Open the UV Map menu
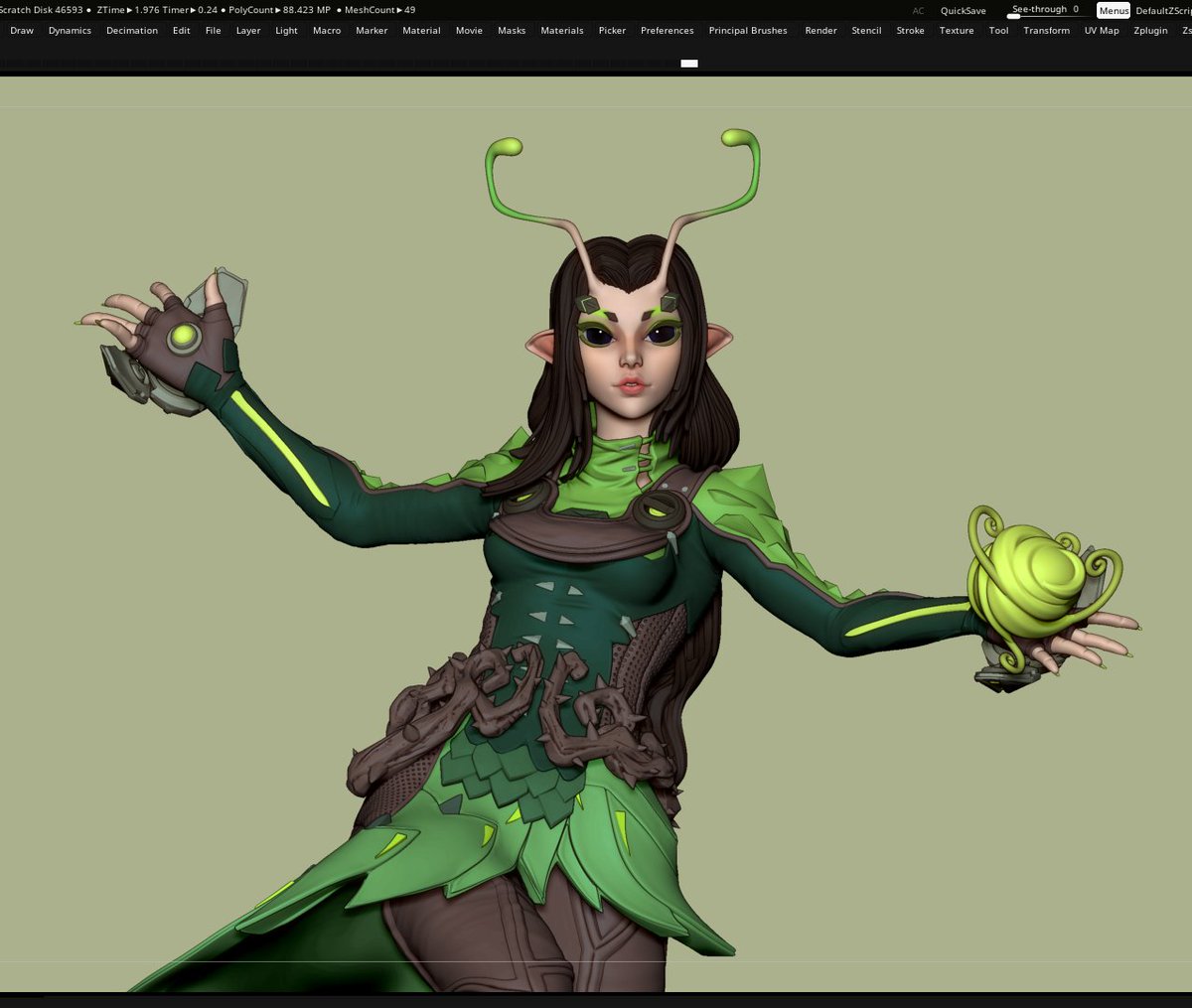1192x1008 pixels. coord(1102,31)
